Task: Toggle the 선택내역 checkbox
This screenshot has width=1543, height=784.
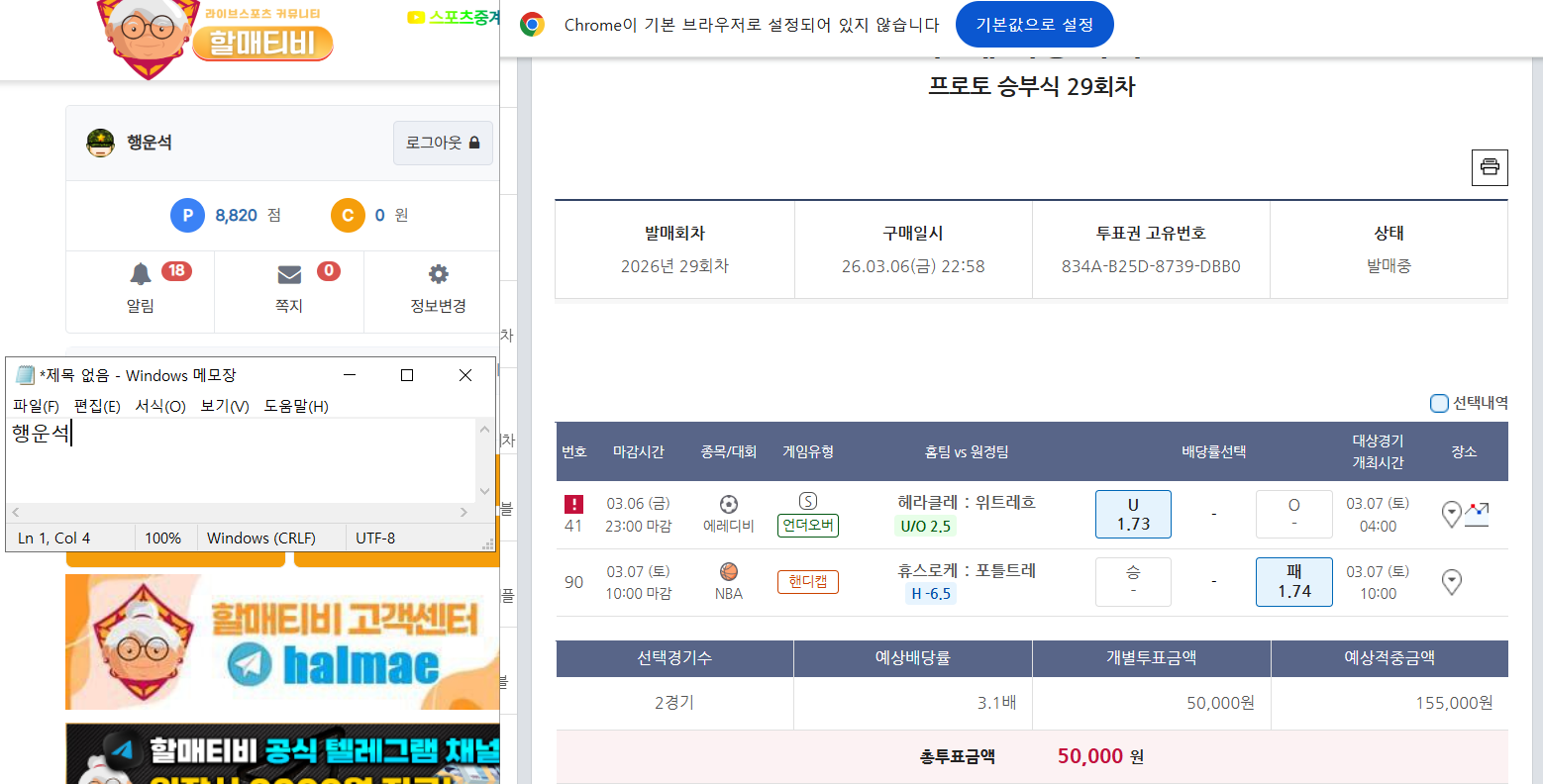Action: 1439,403
